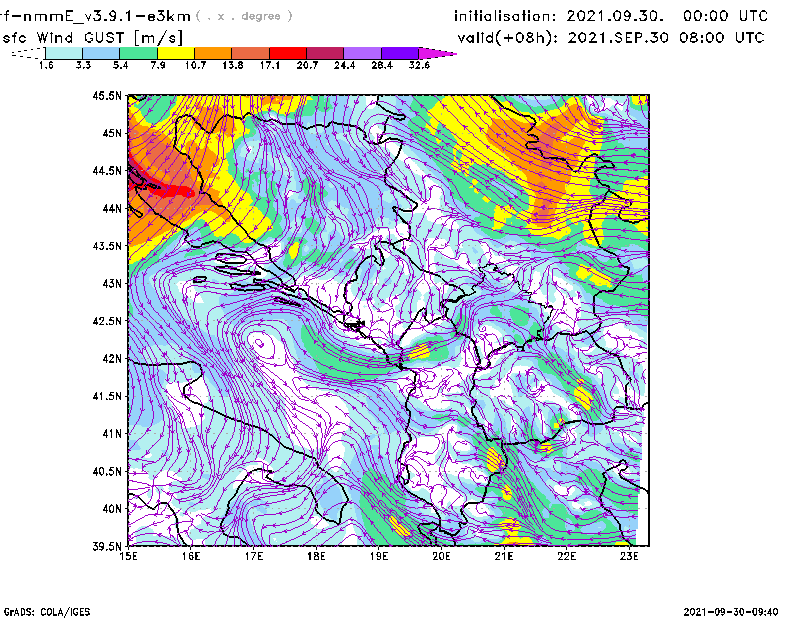Click the legend value '1.6'
Viewport: 800px width, 618px height.
pos(46,65)
